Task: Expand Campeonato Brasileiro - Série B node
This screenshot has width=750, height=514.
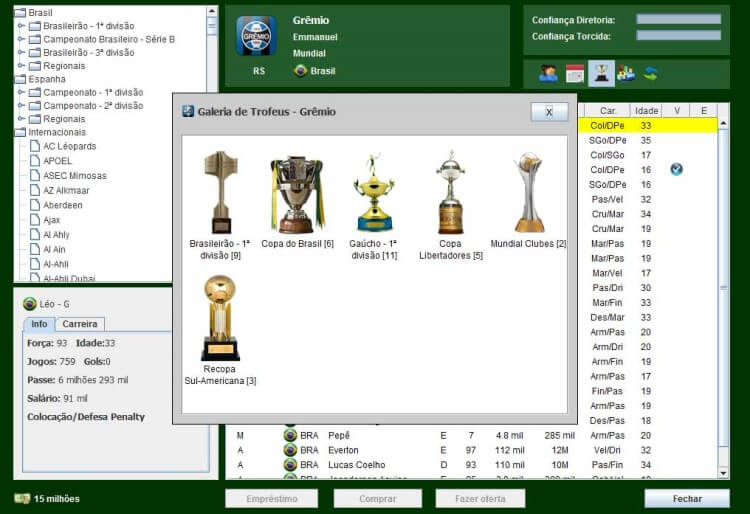Action: [x=21, y=39]
